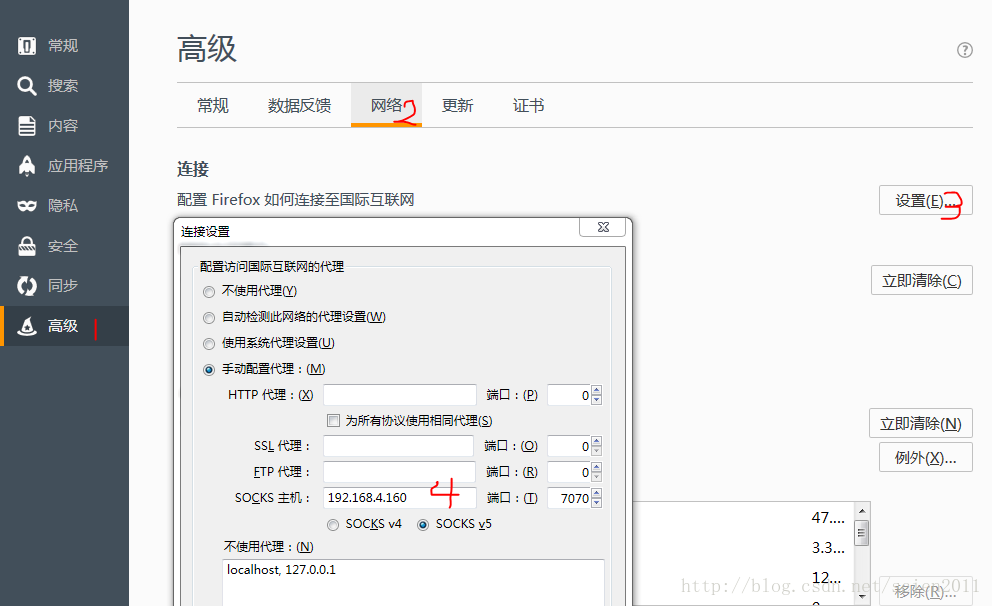Viewport: 992px width, 606px height.
Task: Open the help question mark icon
Action: pyautogui.click(x=964, y=50)
